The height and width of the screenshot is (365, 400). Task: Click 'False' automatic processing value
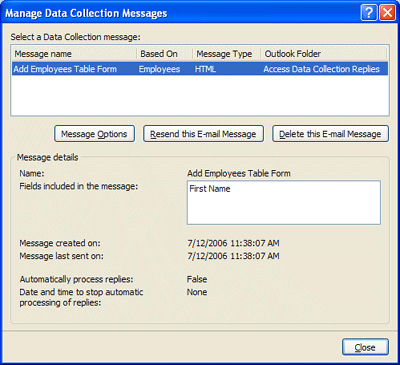tap(197, 279)
